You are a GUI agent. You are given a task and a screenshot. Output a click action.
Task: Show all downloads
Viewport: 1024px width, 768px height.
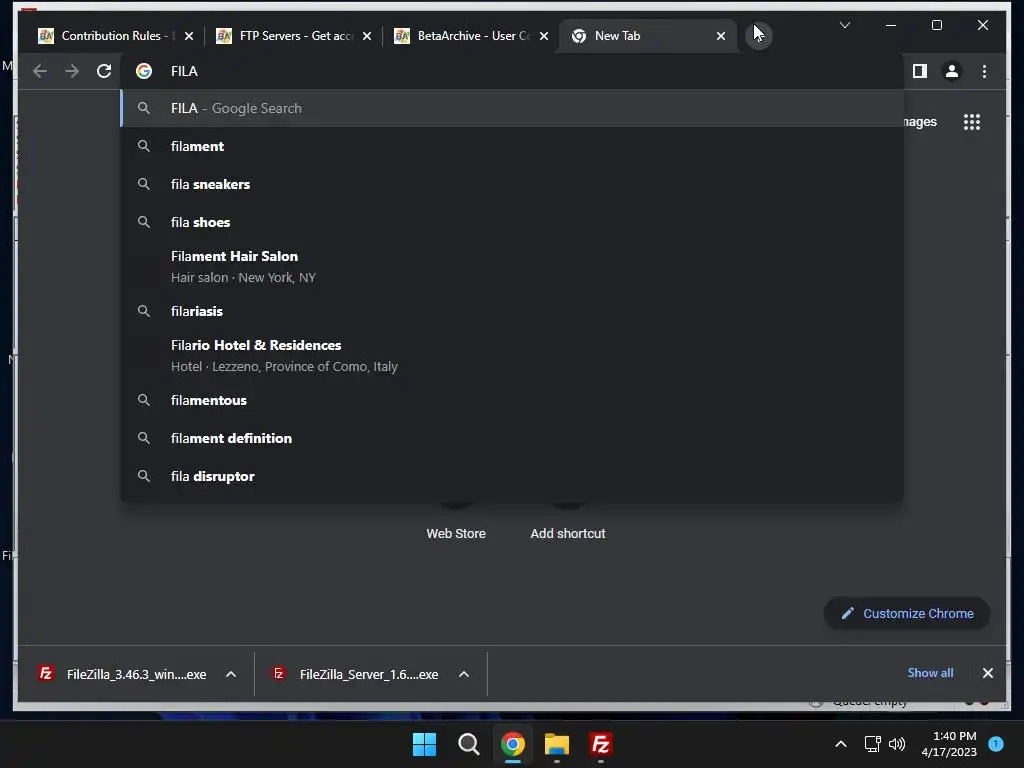pyautogui.click(x=930, y=673)
